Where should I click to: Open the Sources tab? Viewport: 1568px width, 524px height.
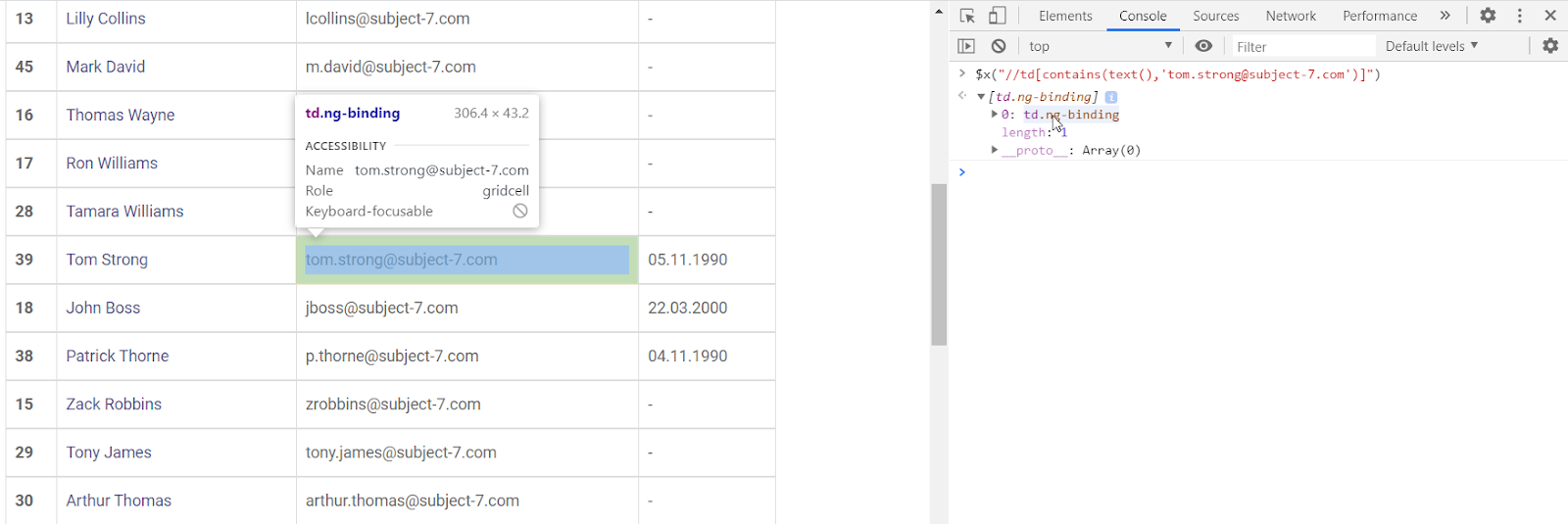point(1215,16)
